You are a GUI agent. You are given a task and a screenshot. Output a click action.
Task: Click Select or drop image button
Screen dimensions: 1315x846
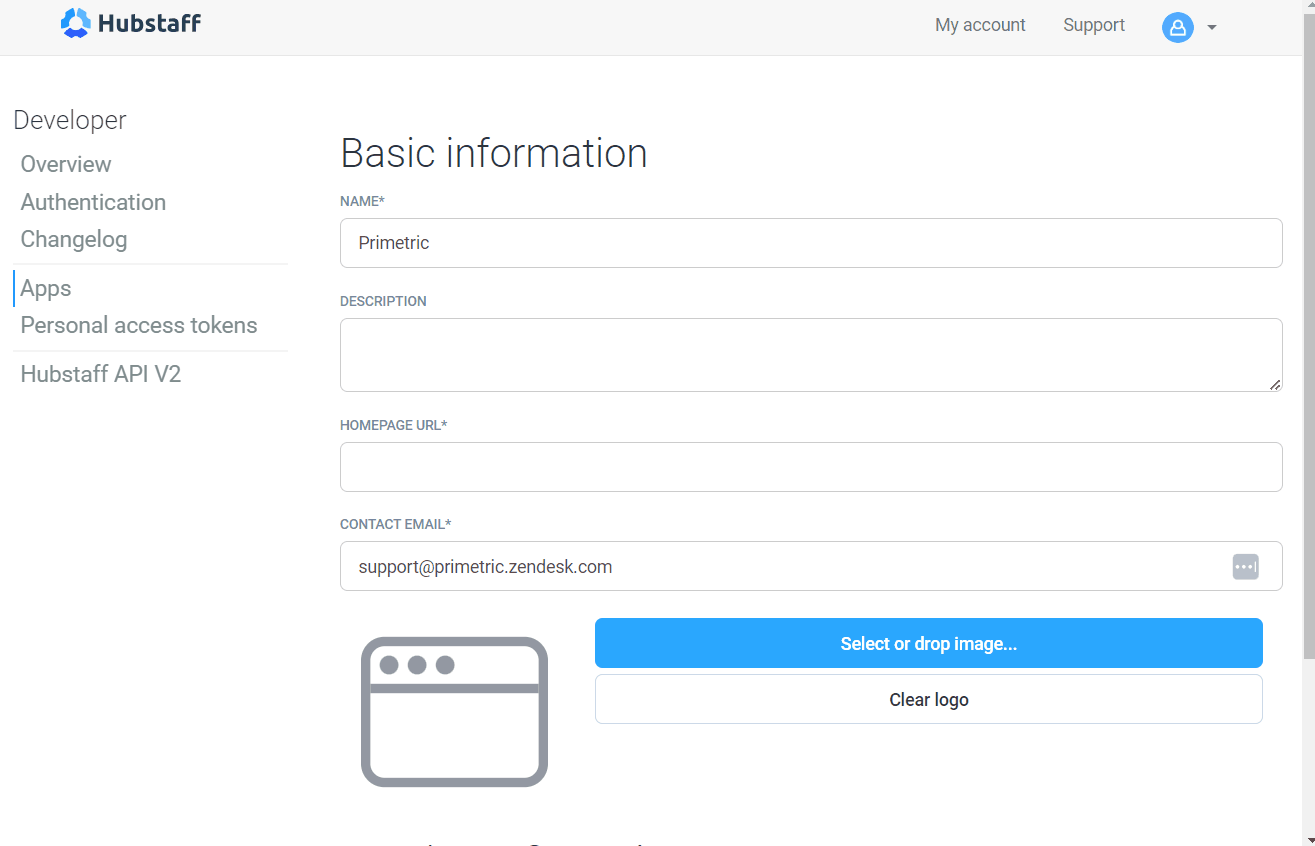(x=929, y=643)
